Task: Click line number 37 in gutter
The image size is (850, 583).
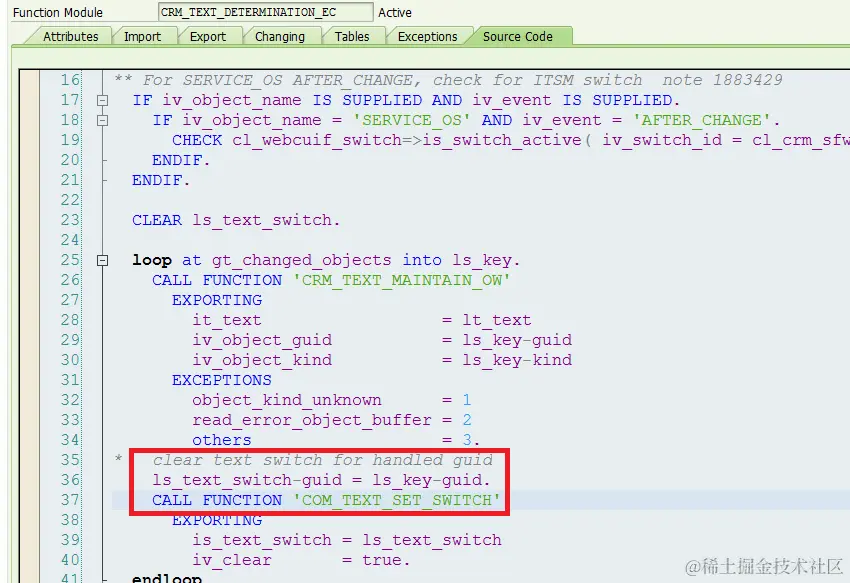Action: coord(70,500)
